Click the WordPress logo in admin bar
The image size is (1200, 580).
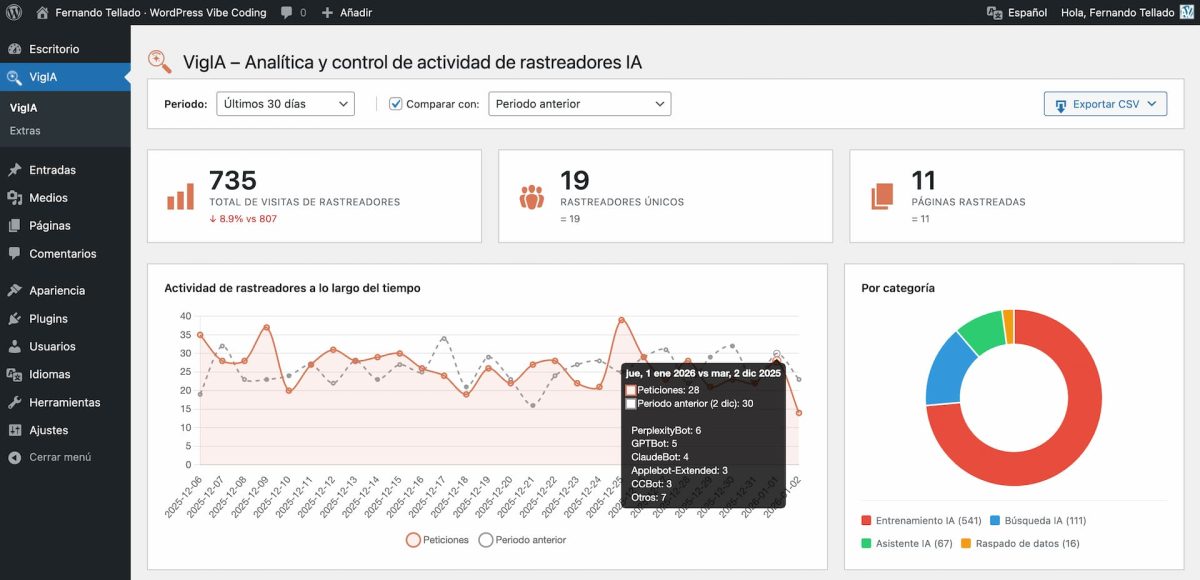pos(12,13)
